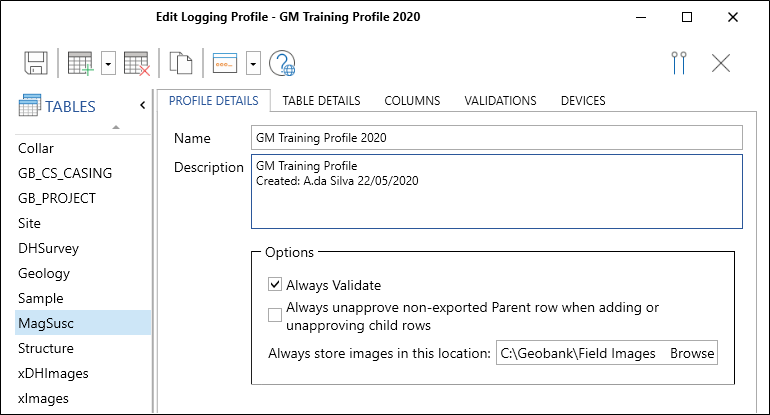Click inside the Description text box
Image resolution: width=770 pixels, height=415 pixels.
496,192
